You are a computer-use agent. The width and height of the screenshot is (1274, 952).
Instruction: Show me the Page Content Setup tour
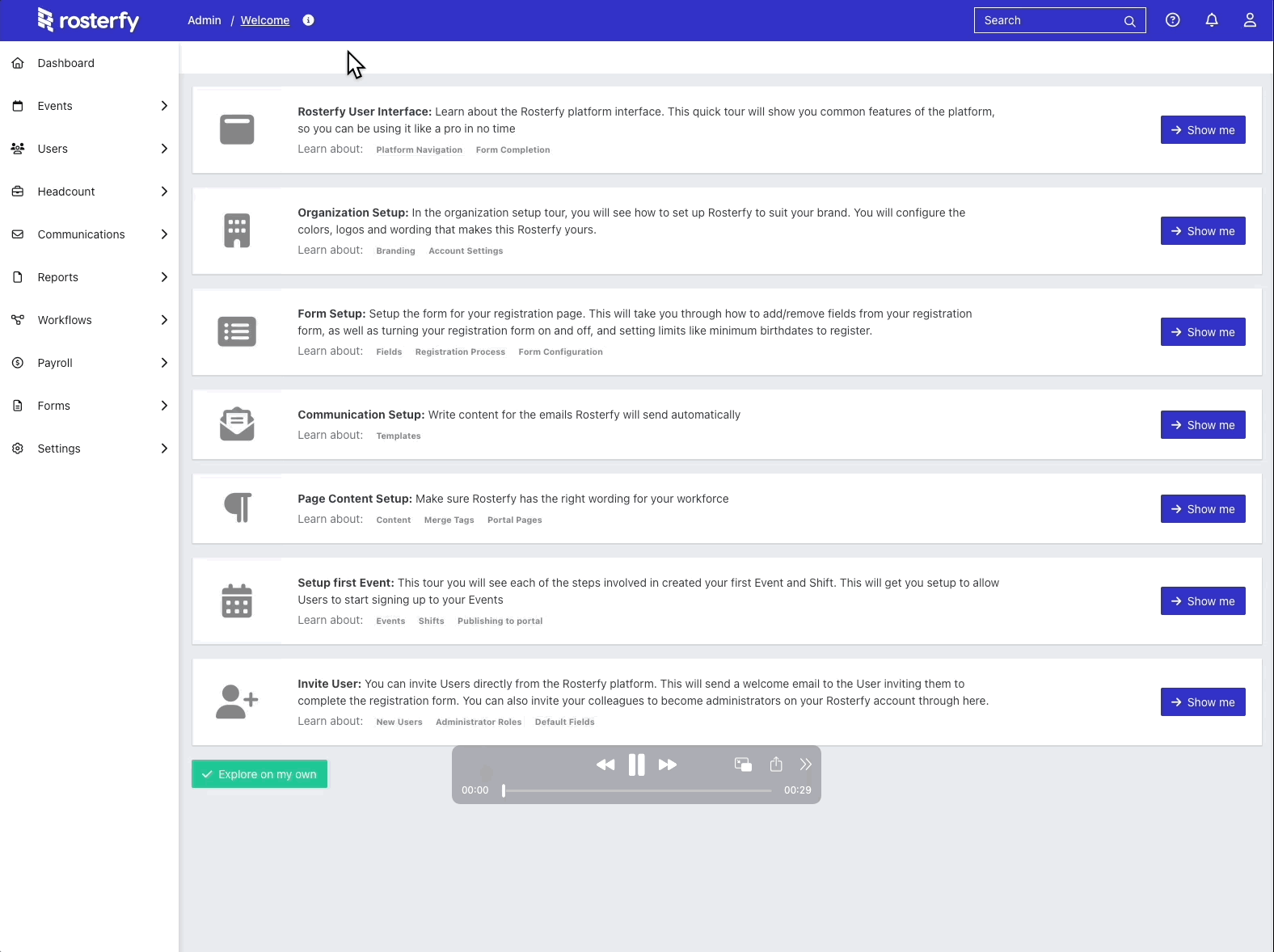click(1203, 509)
